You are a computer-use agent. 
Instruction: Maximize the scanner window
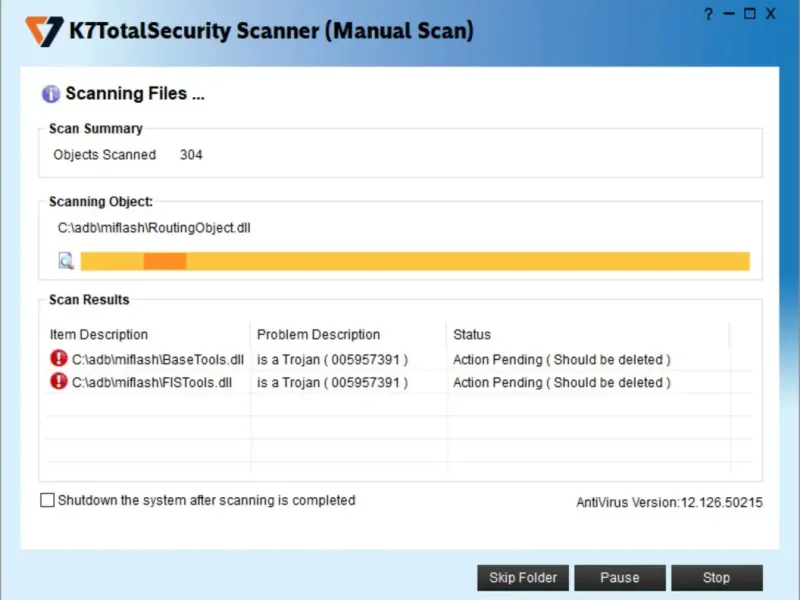(x=749, y=14)
